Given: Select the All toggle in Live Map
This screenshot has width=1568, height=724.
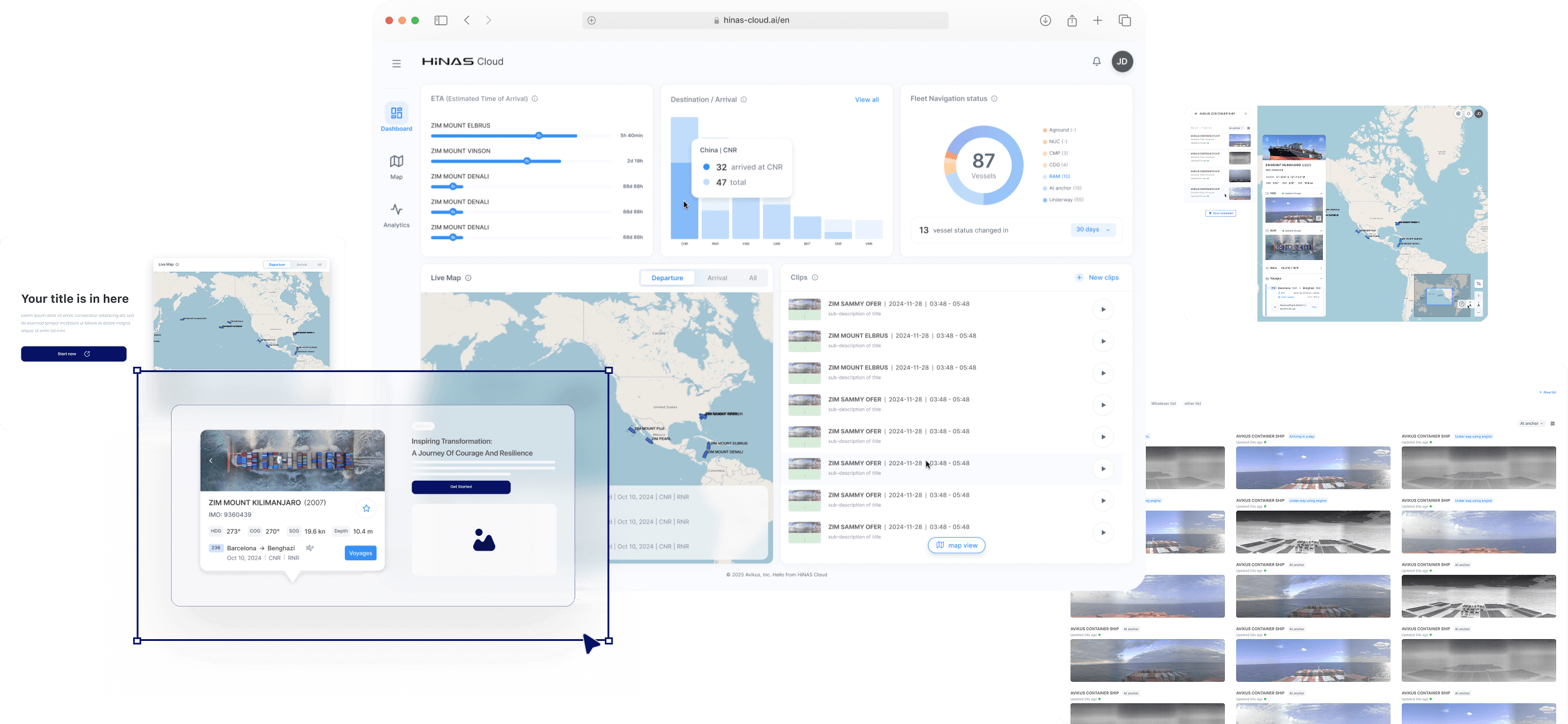Looking at the screenshot, I should [753, 278].
